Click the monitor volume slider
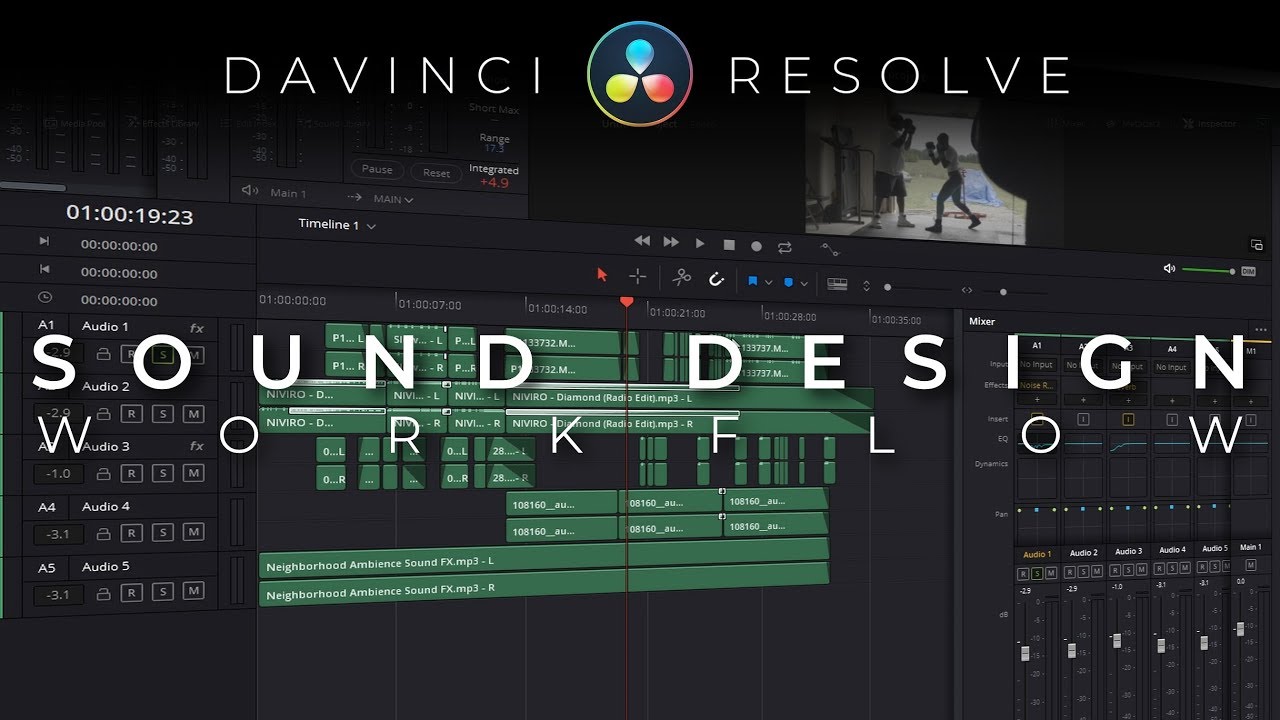Screen dimensions: 1280x720 point(1208,271)
